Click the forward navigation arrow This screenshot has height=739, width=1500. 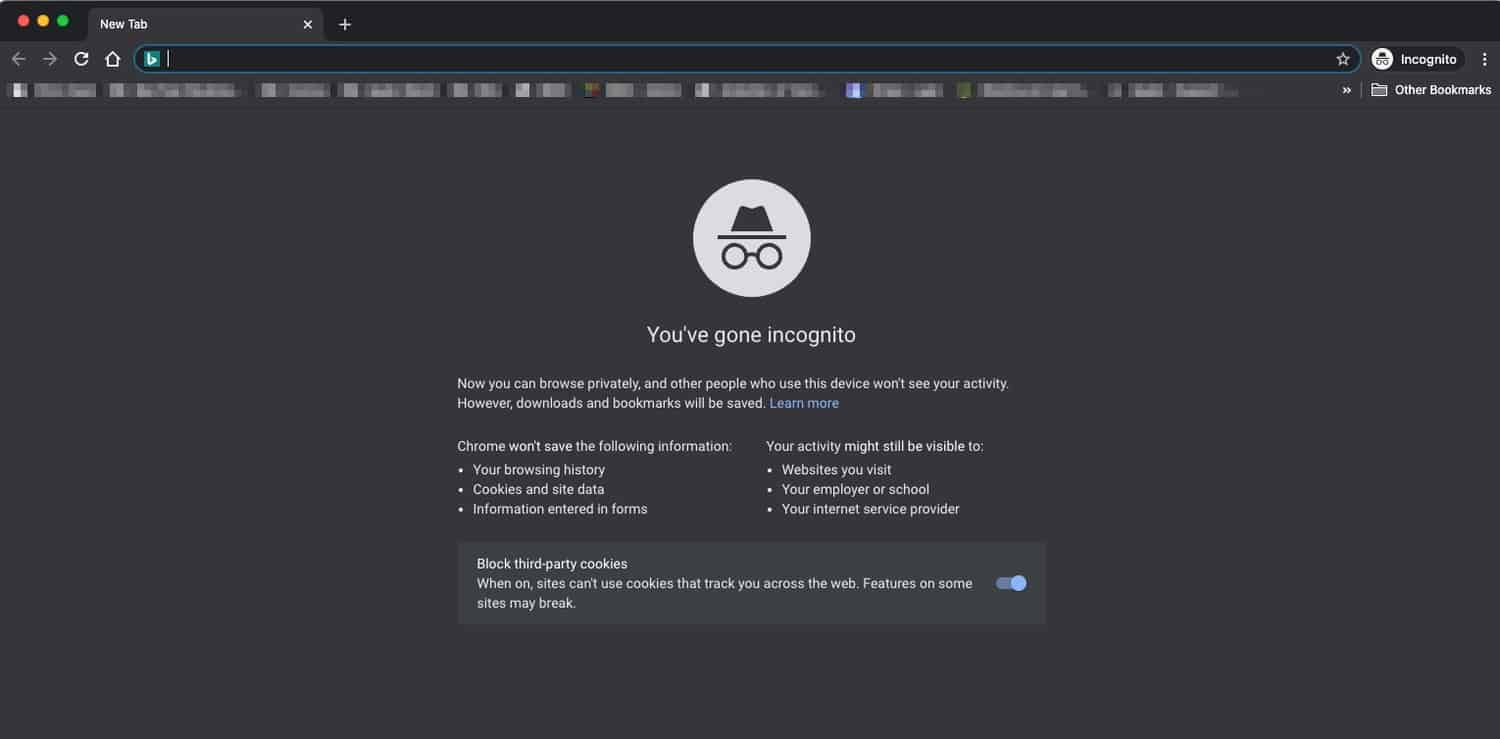[50, 59]
